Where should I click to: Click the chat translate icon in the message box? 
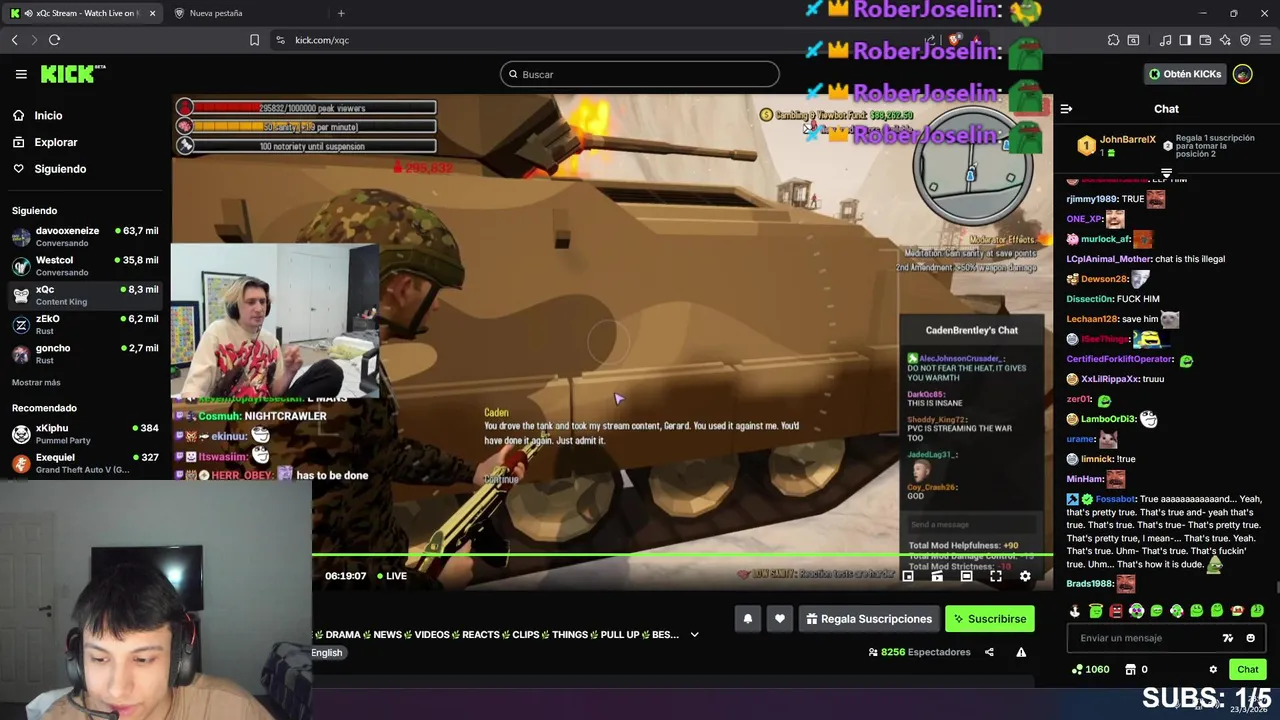(x=1228, y=638)
